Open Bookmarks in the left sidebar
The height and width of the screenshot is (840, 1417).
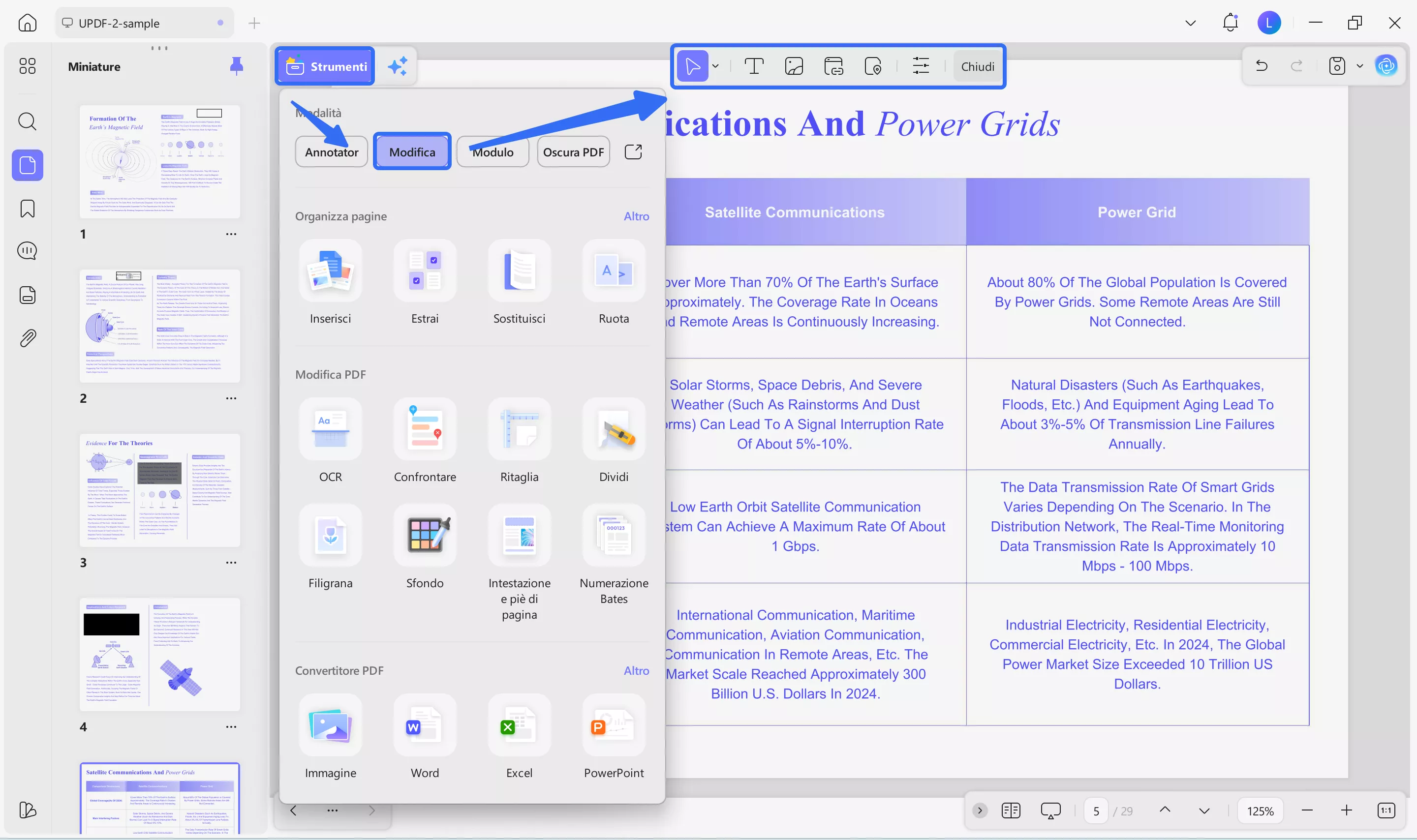tap(27, 209)
